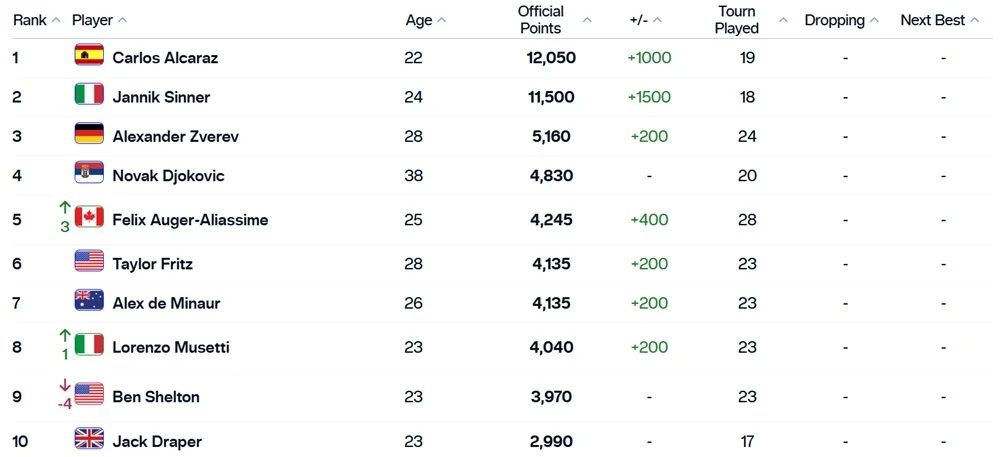Click the Spain flag beside Carlos Alcaraz
The height and width of the screenshot is (457, 1000).
coord(89,56)
